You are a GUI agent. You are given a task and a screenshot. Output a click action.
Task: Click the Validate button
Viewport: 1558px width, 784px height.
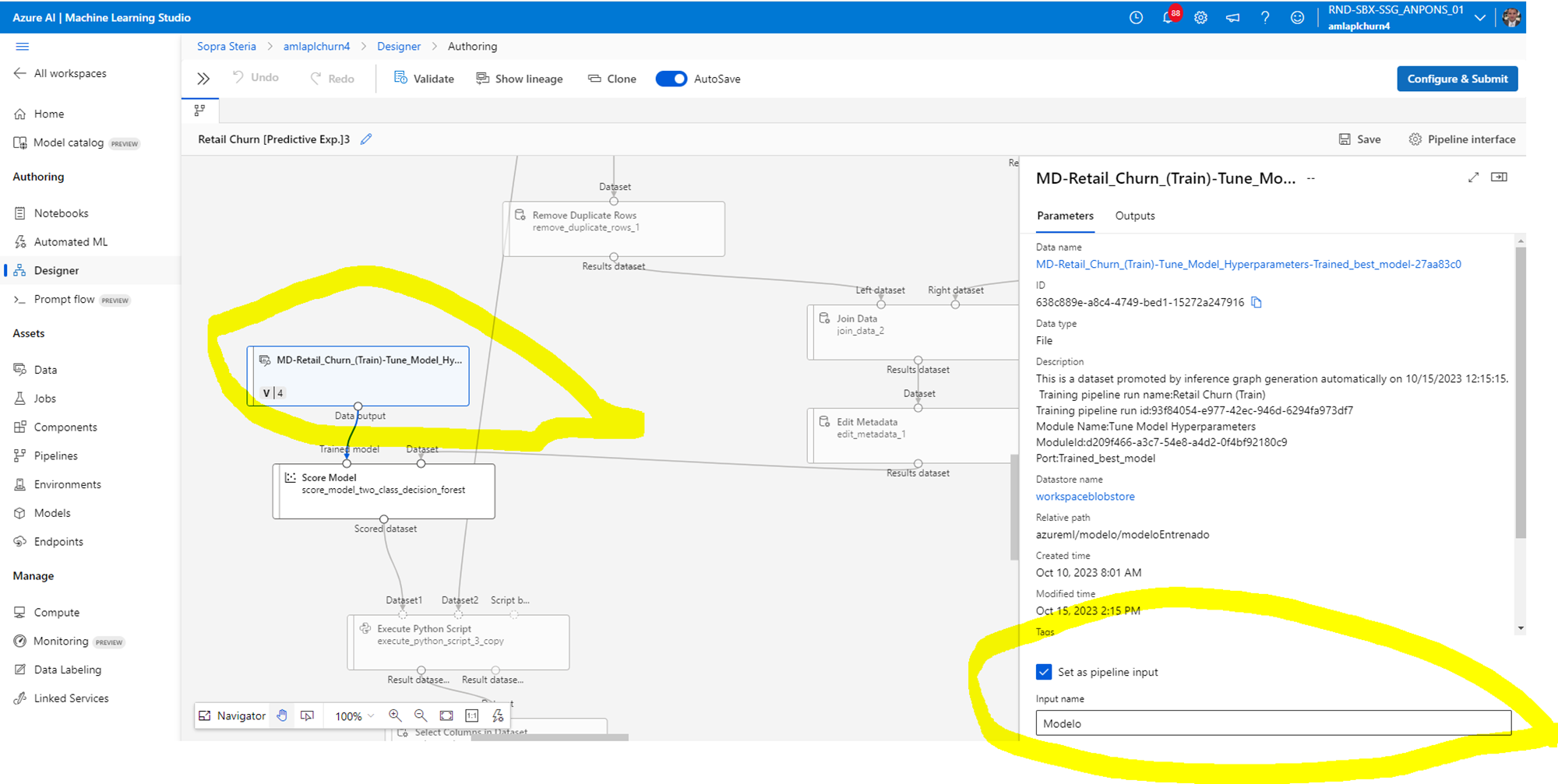tap(424, 79)
